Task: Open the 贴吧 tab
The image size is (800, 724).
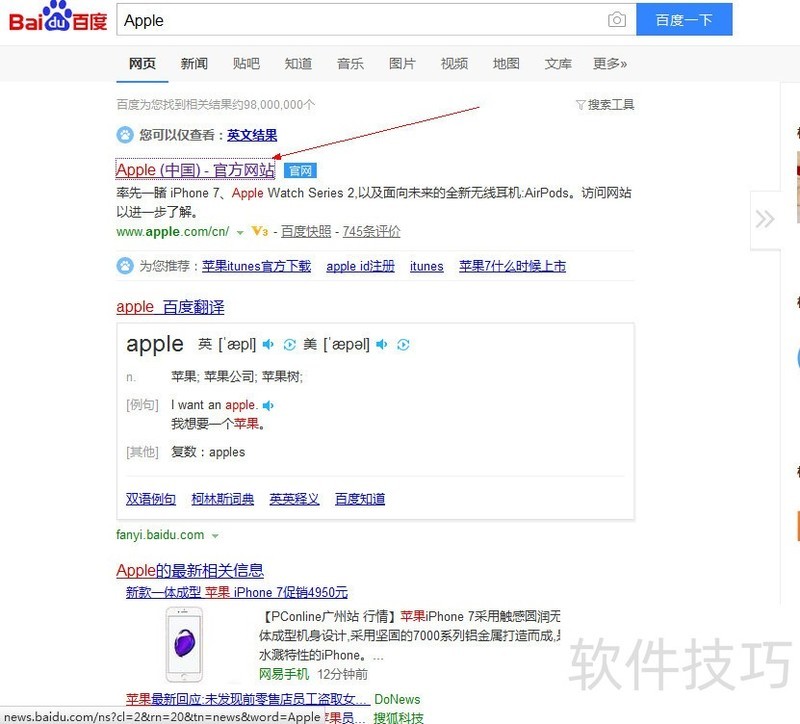Action: tap(246, 64)
